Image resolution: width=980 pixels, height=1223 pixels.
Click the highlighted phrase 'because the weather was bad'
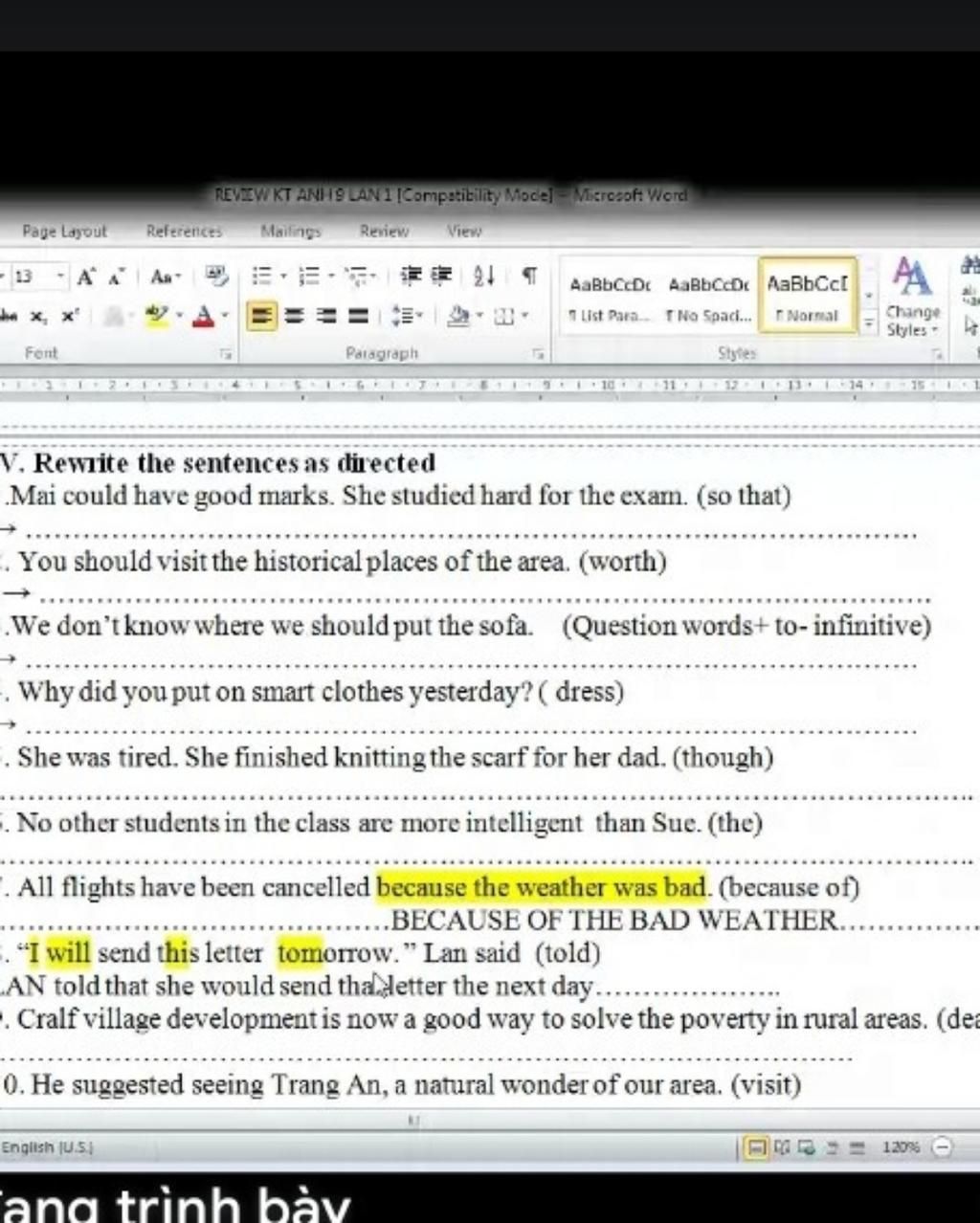(x=541, y=887)
